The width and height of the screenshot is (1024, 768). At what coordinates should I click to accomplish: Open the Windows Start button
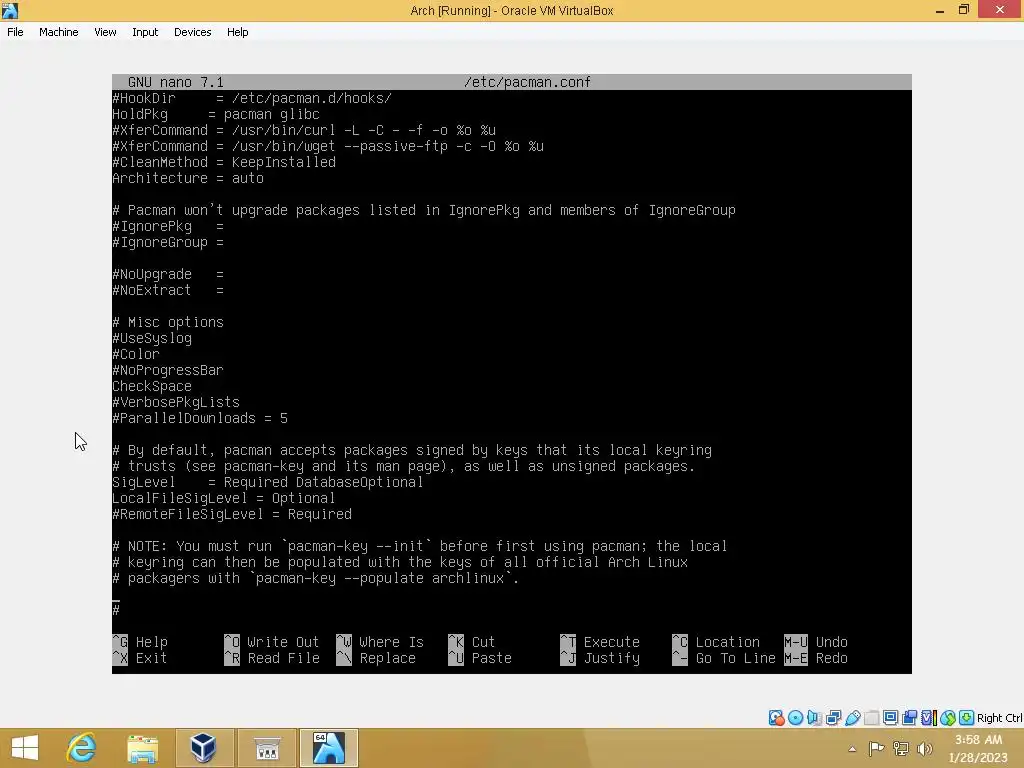(25, 748)
